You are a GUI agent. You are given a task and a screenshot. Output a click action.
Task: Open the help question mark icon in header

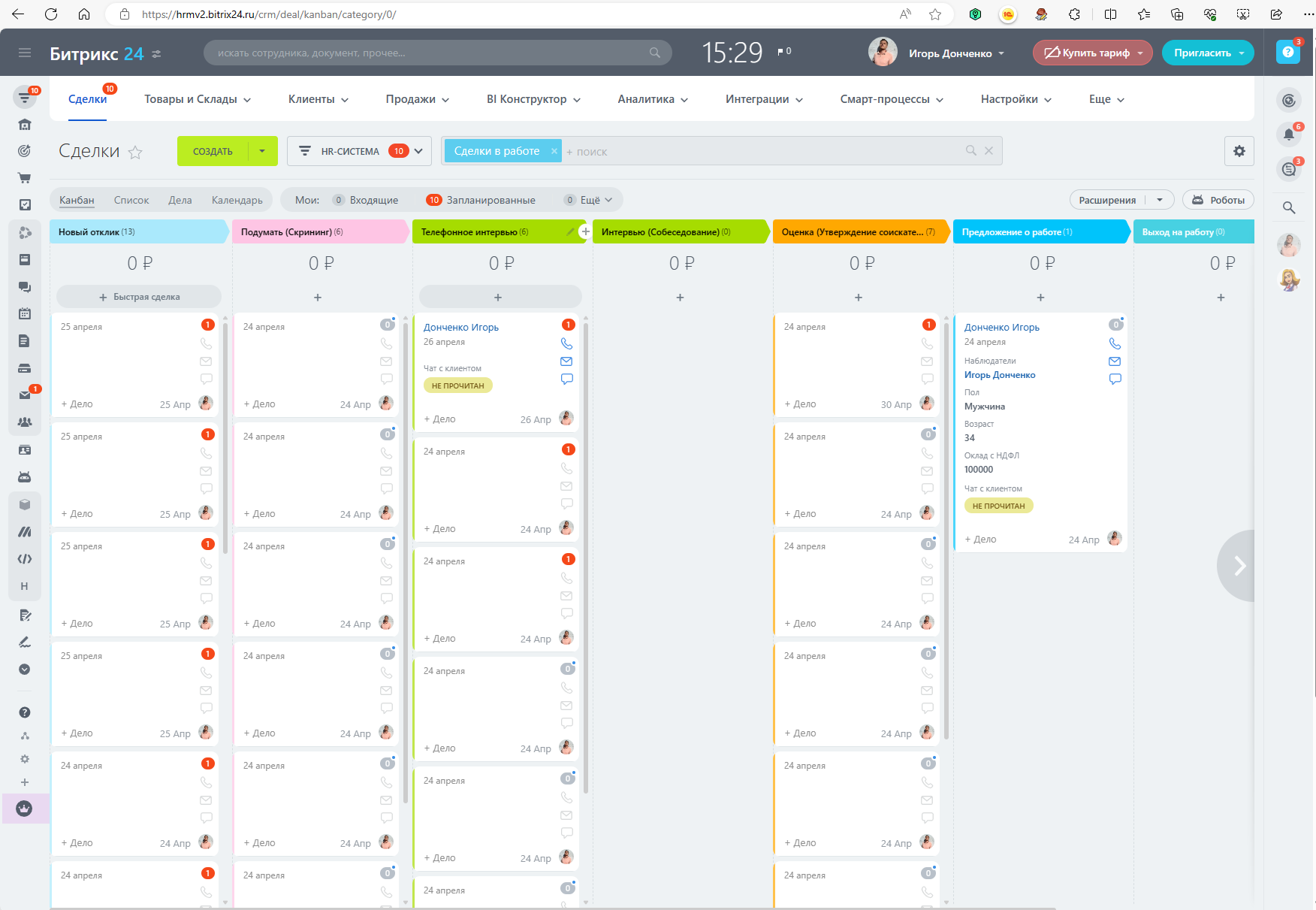(x=1287, y=52)
